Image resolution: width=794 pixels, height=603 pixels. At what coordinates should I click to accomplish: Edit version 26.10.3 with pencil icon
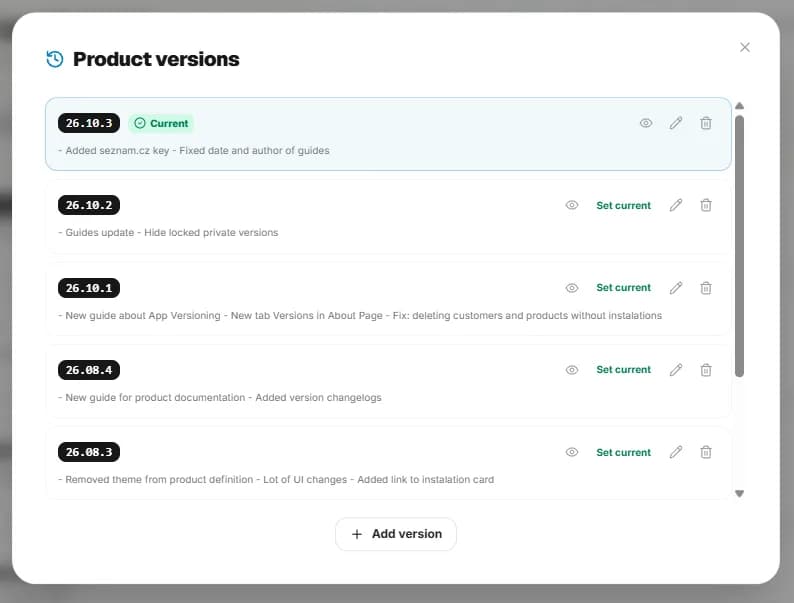tap(676, 123)
